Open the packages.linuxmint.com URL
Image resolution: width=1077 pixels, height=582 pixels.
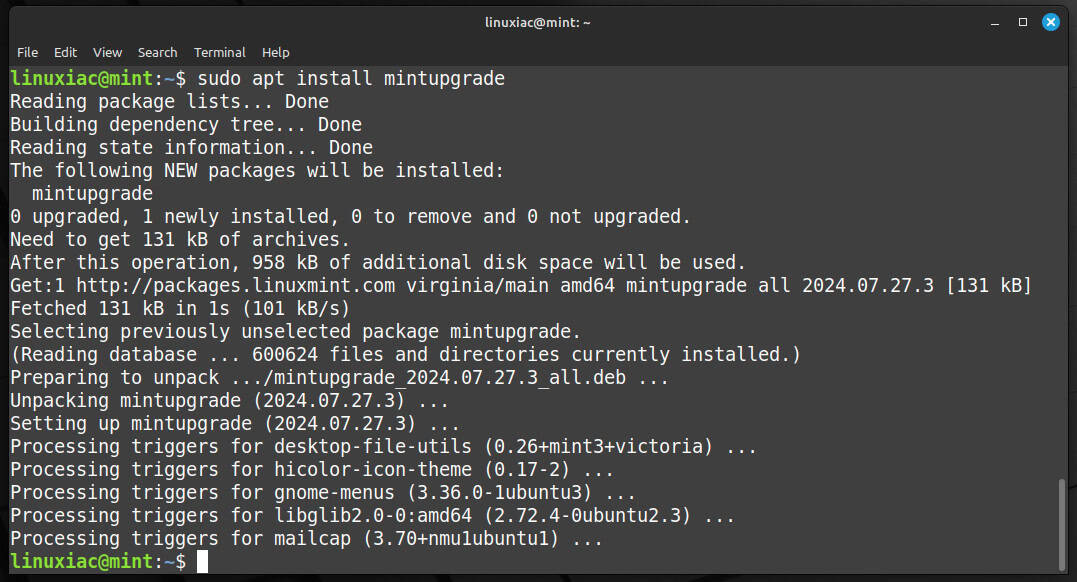click(236, 285)
